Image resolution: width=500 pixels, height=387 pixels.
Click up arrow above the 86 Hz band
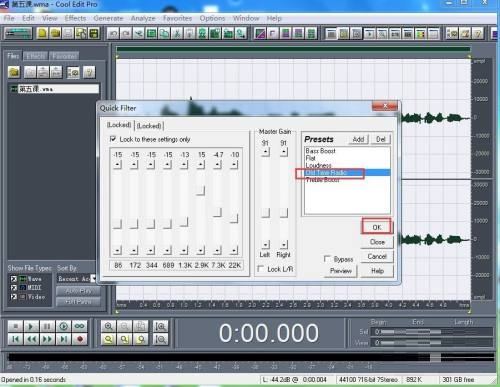click(x=117, y=164)
